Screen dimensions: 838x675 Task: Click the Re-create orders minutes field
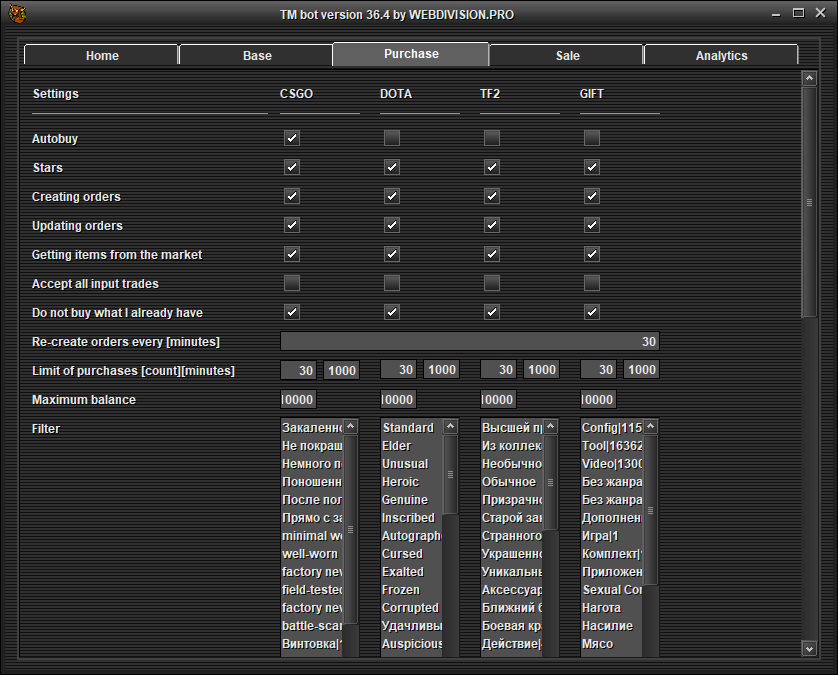(x=469, y=342)
